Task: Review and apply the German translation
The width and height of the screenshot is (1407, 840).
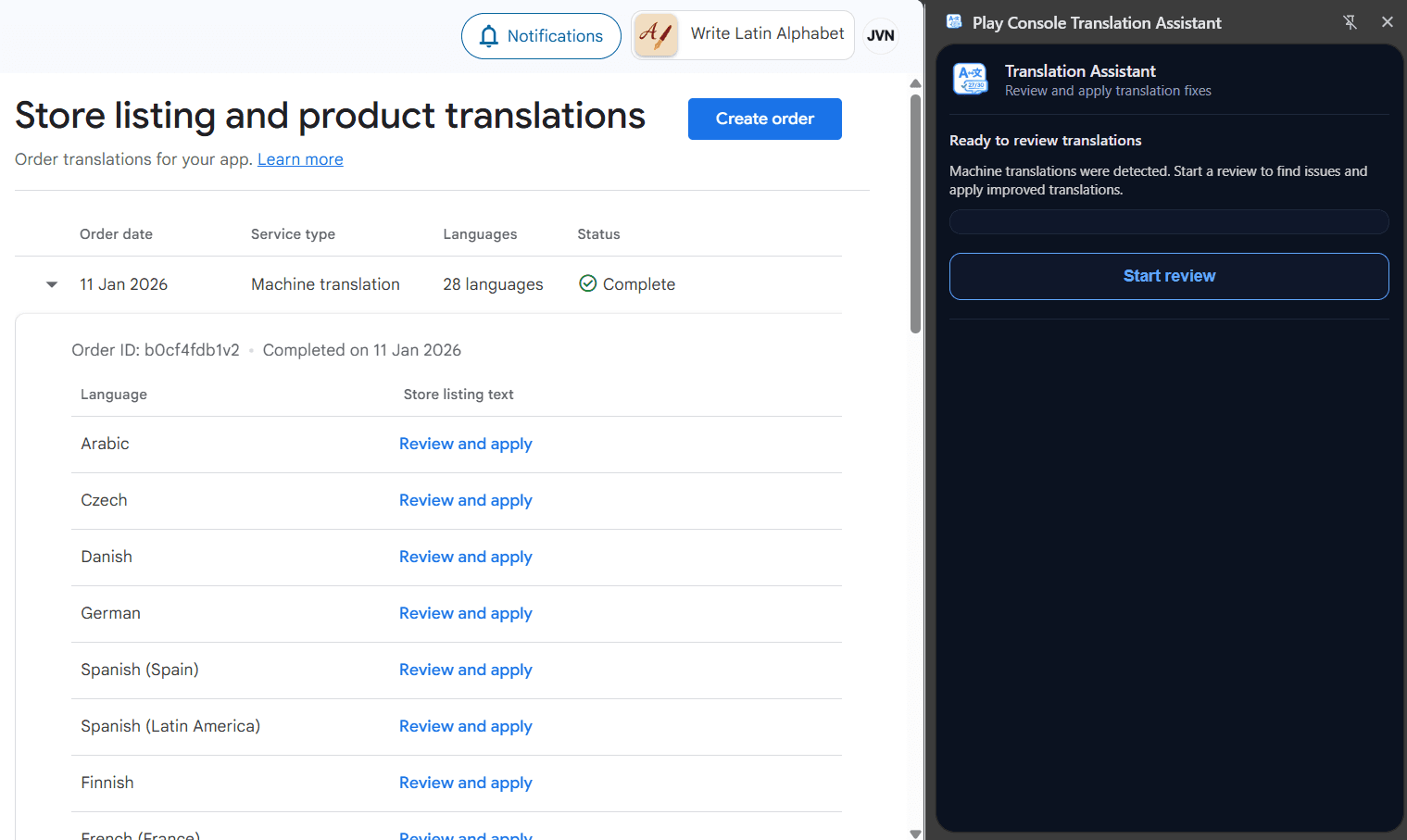Action: coord(465,613)
